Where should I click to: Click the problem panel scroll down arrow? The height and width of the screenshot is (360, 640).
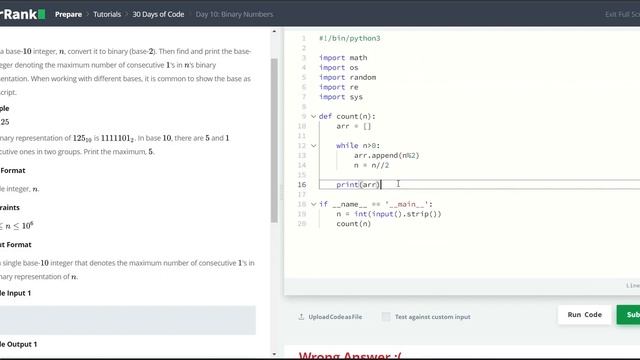[x=274, y=354]
